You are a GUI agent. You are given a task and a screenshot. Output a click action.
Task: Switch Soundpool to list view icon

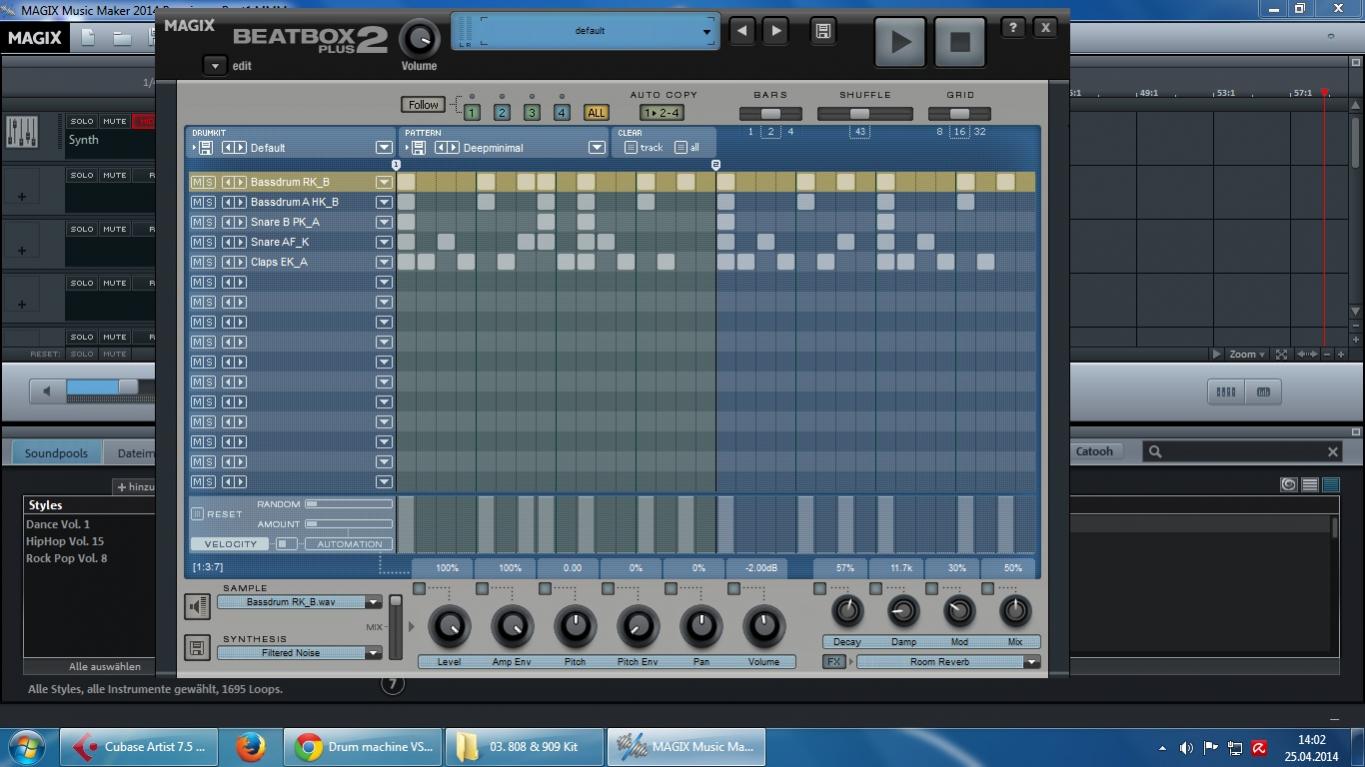[x=1310, y=485]
